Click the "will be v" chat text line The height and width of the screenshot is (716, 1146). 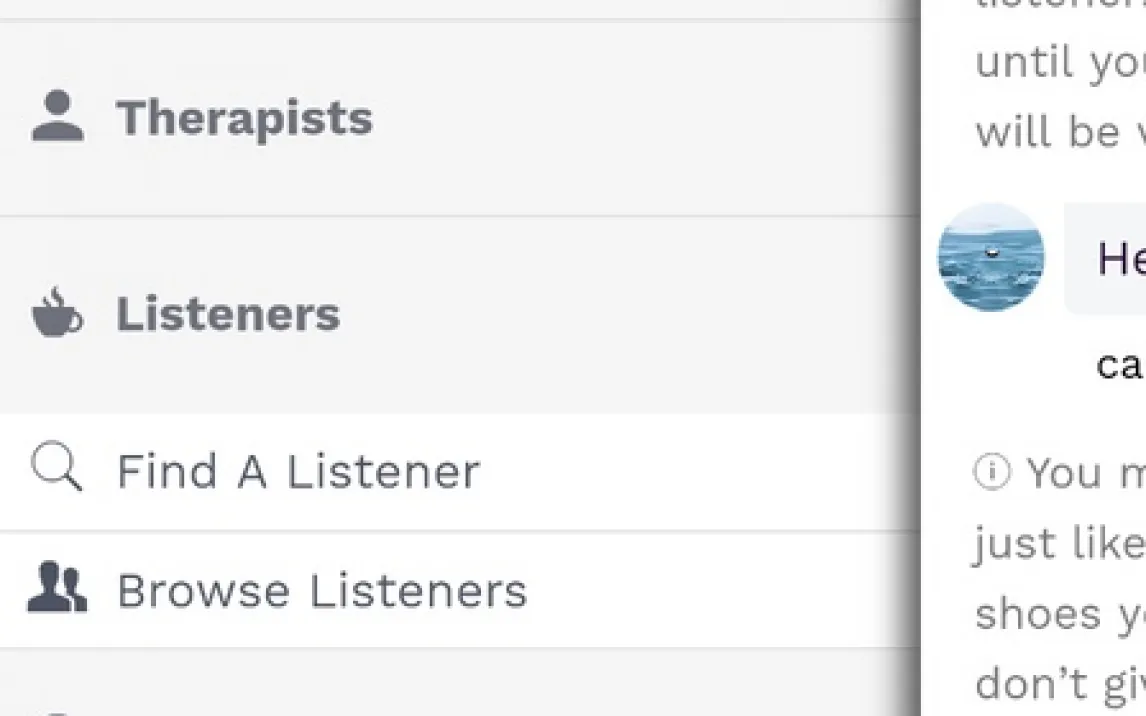(1060, 132)
